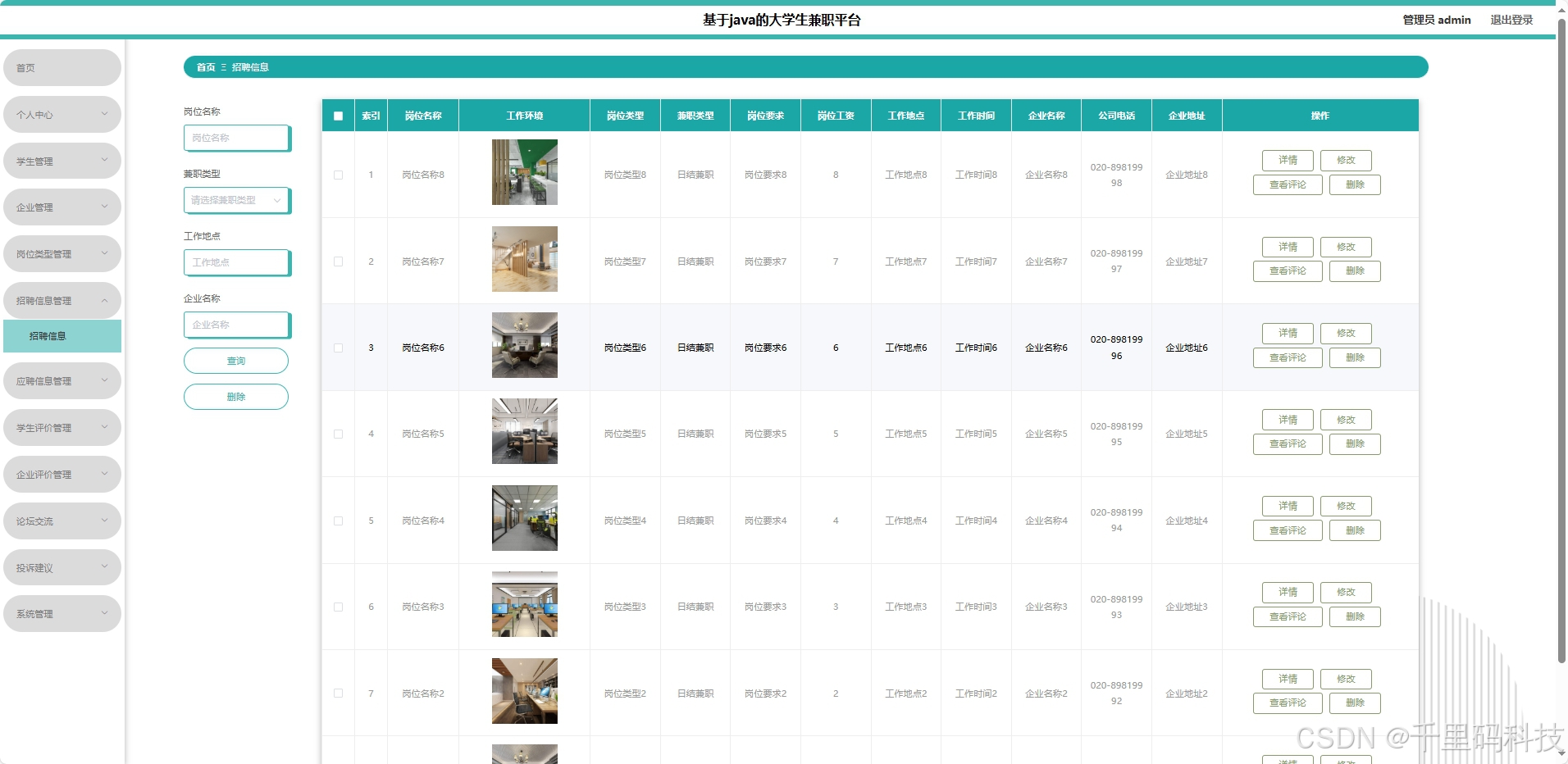Expand the 投诉建议 sidebar menu
This screenshot has width=1568, height=764.
(62, 568)
